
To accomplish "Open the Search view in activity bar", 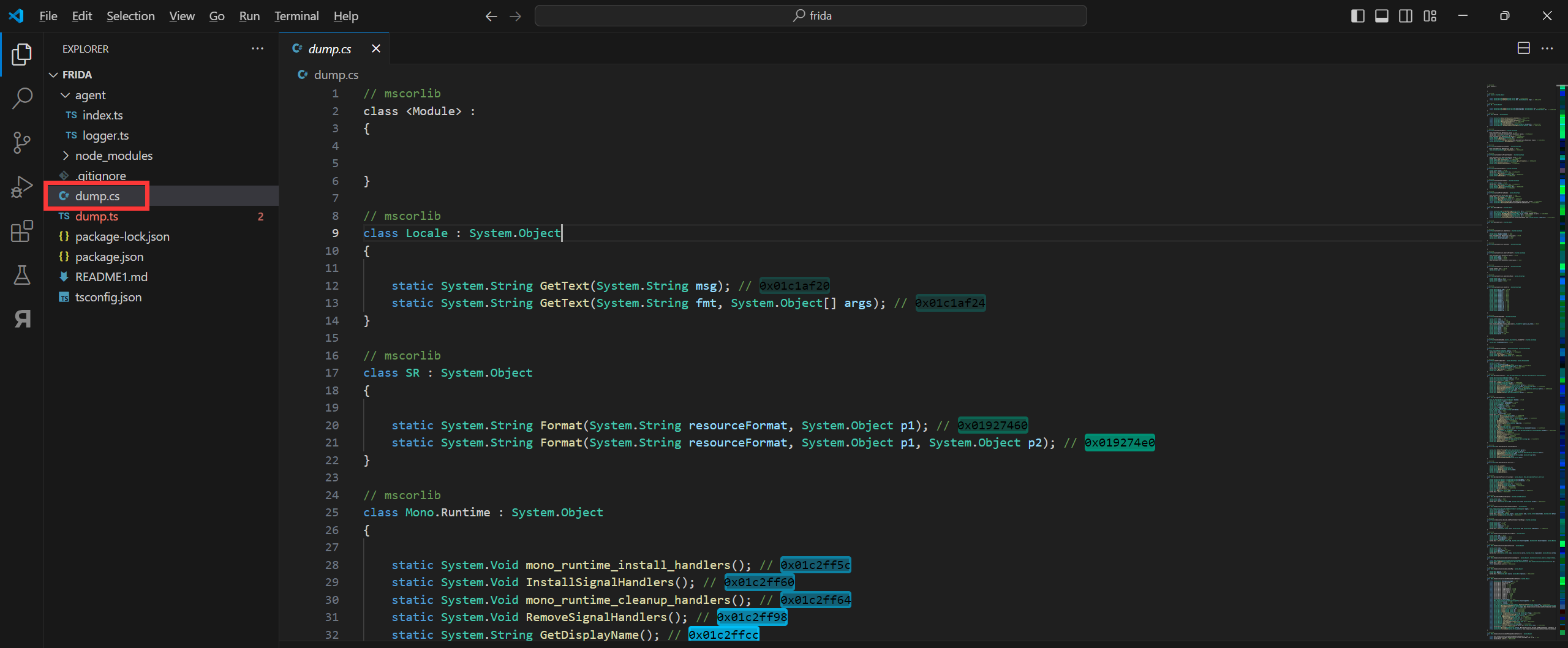I will pos(22,98).
